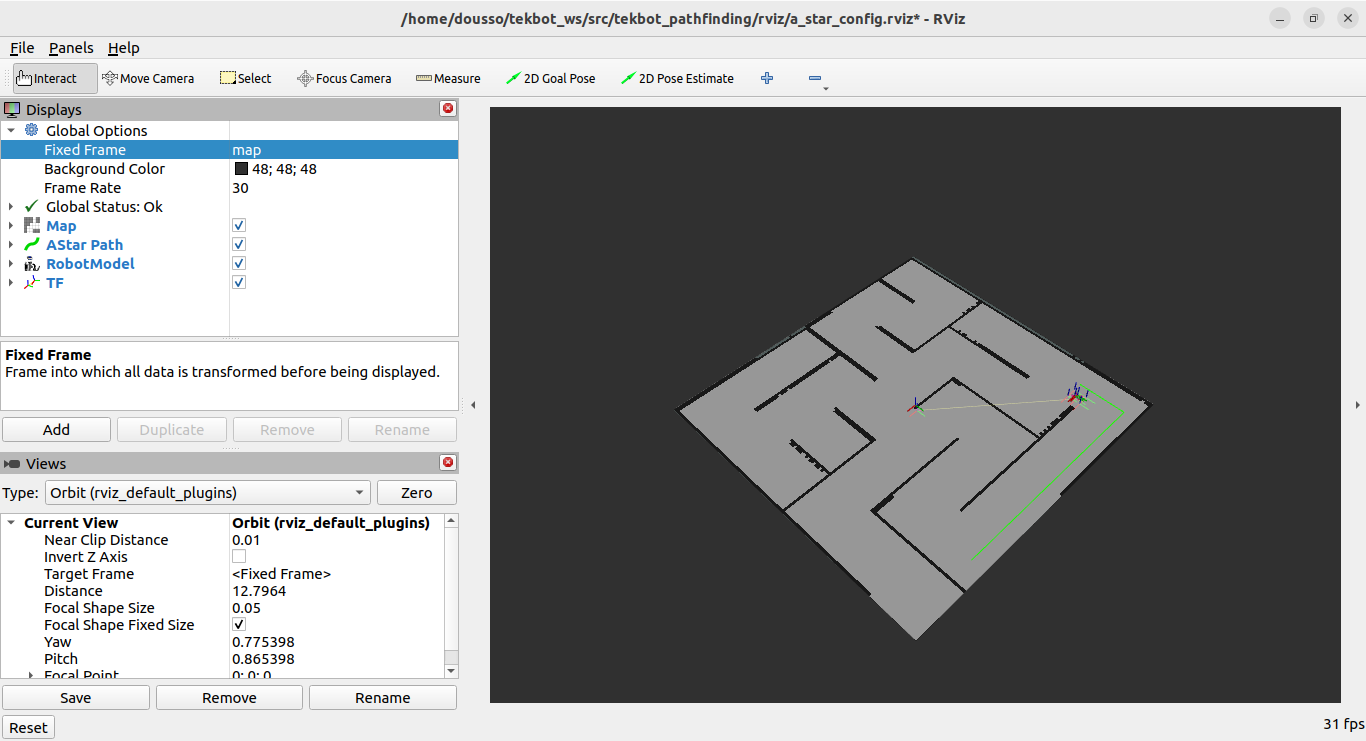This screenshot has width=1366, height=741.
Task: Activate the 2D Goal Pose tool
Action: coord(550,78)
